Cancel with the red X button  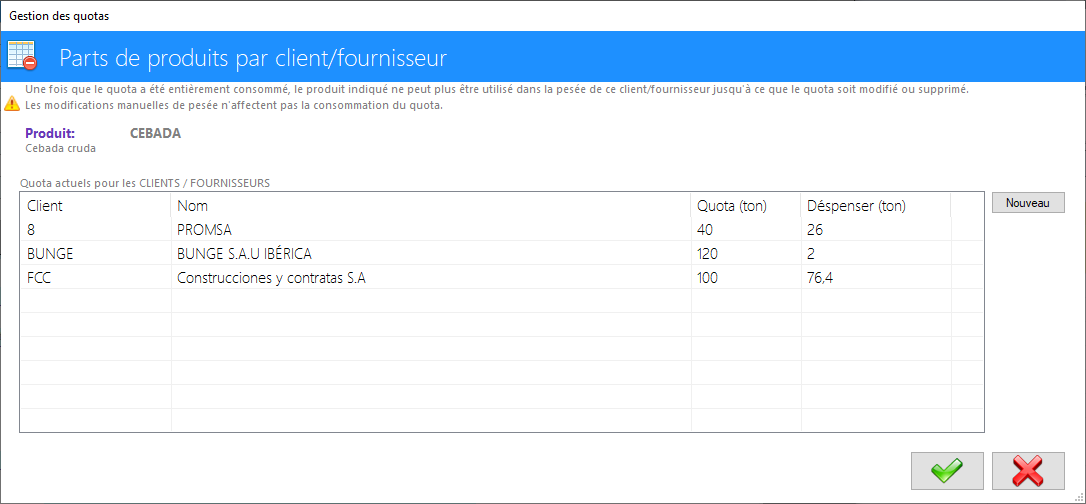[1028, 471]
